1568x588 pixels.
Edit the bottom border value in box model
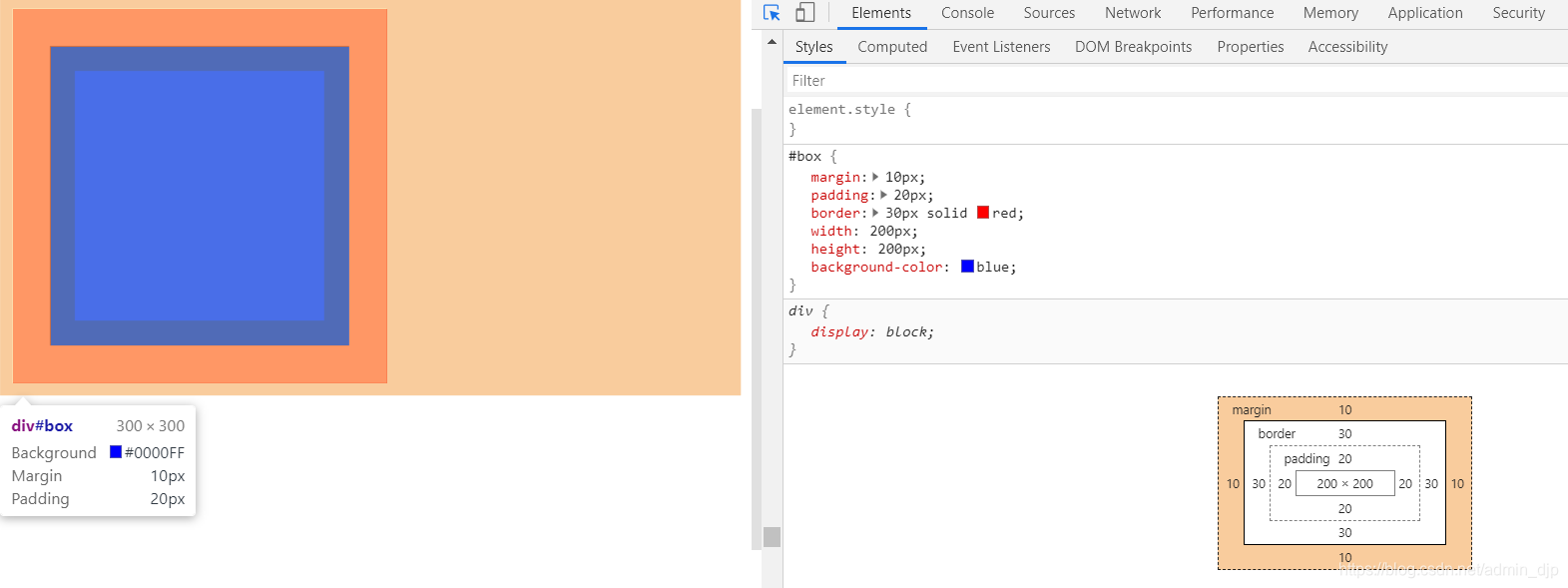pos(1345,533)
